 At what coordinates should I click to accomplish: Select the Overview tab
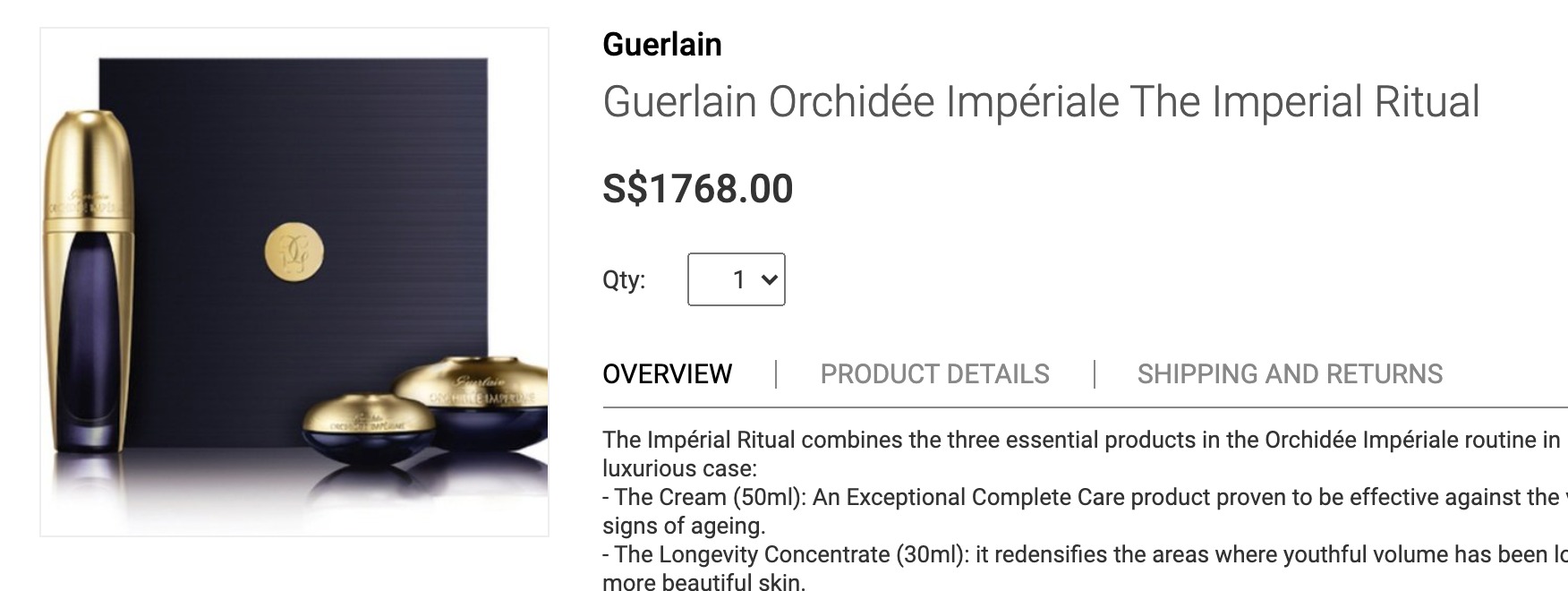[x=667, y=373]
